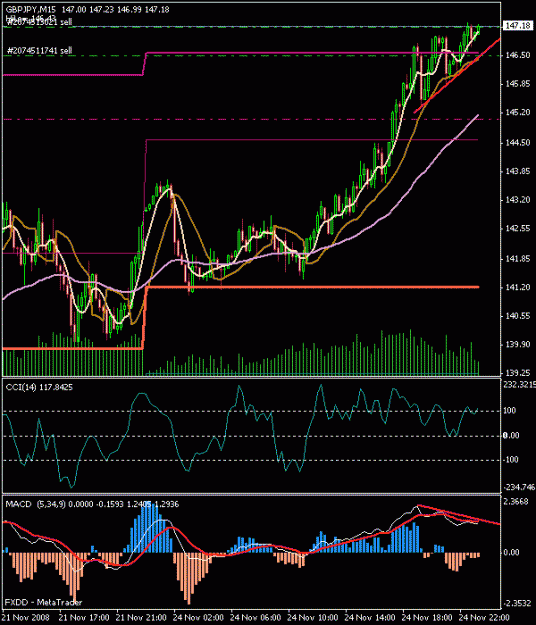Screen dimensions: 536x625
Task: Click the 21 Nov 21:00 time axis label
Action: coord(141,617)
